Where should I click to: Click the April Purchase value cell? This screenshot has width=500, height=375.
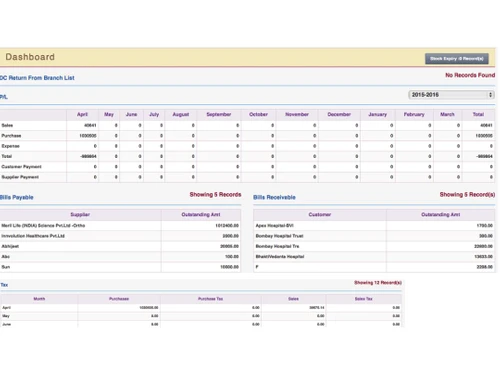tap(82, 136)
